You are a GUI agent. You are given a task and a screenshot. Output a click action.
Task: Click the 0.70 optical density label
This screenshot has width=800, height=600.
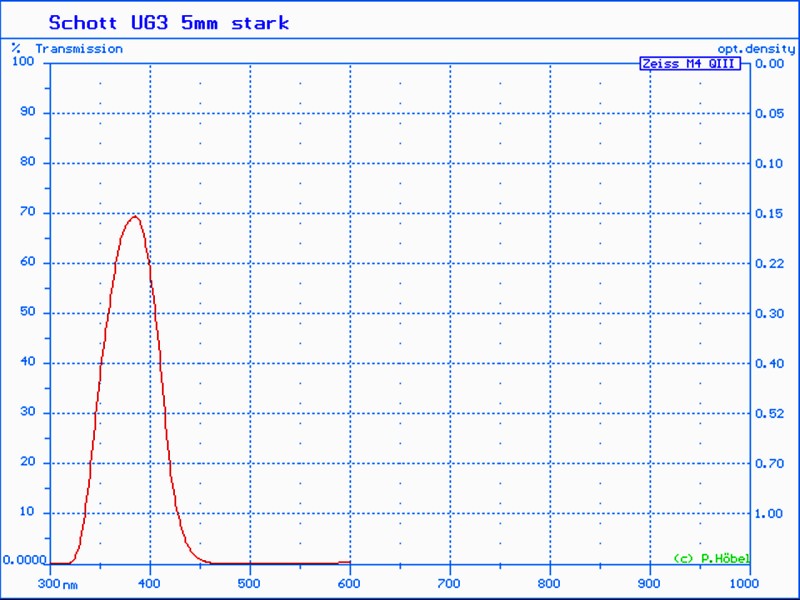tap(769, 463)
